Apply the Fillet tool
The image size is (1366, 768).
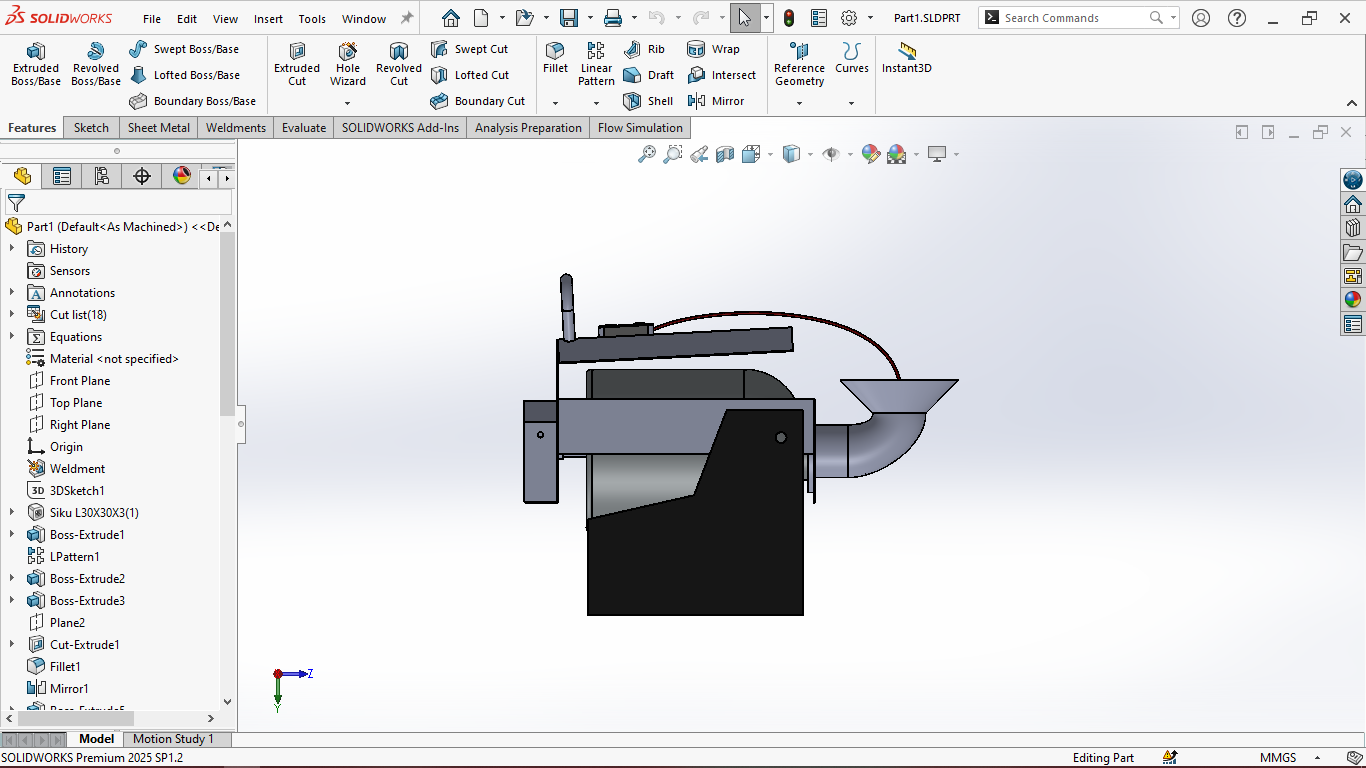point(555,58)
